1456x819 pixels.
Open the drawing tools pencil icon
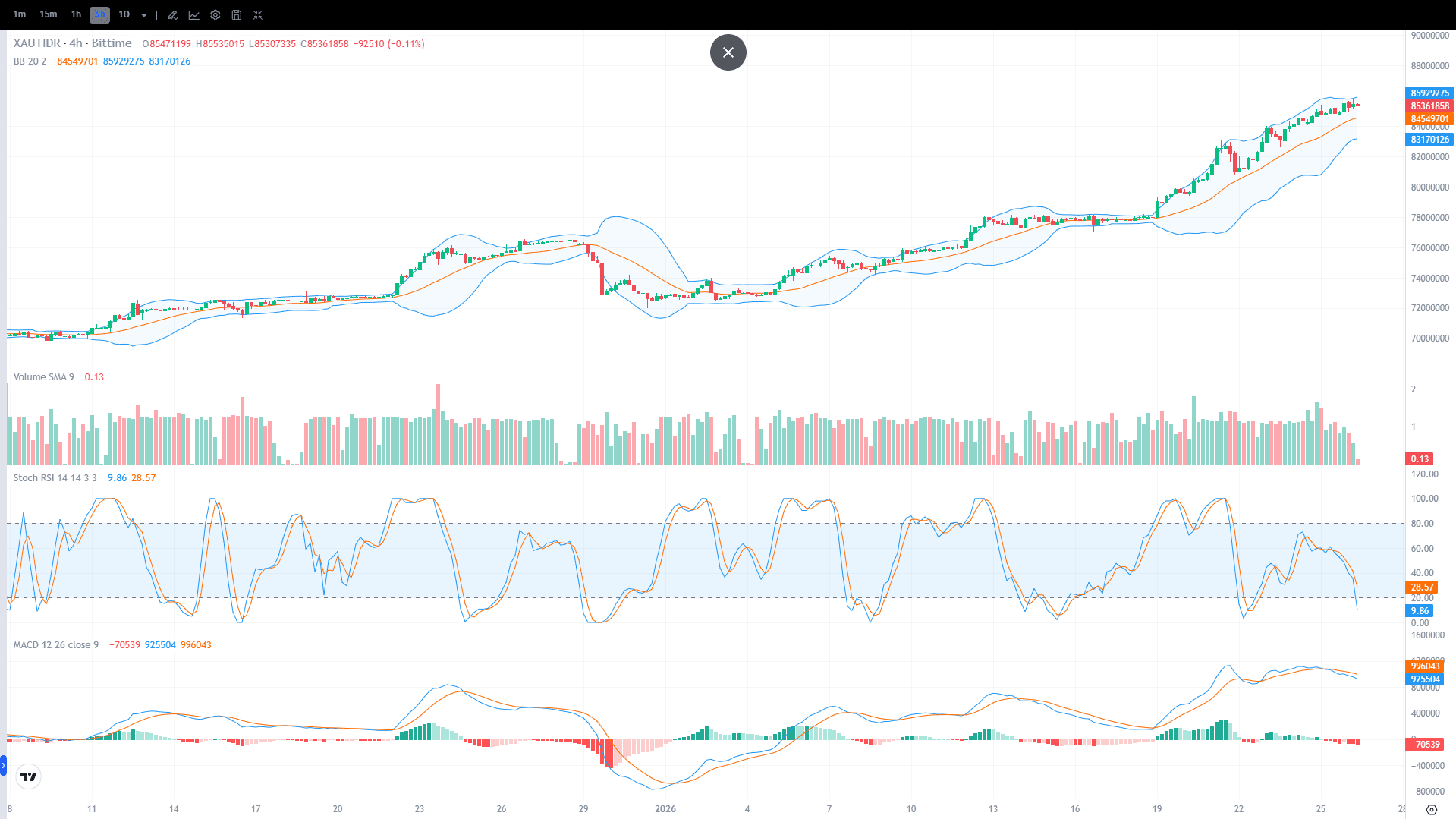pyautogui.click(x=173, y=15)
